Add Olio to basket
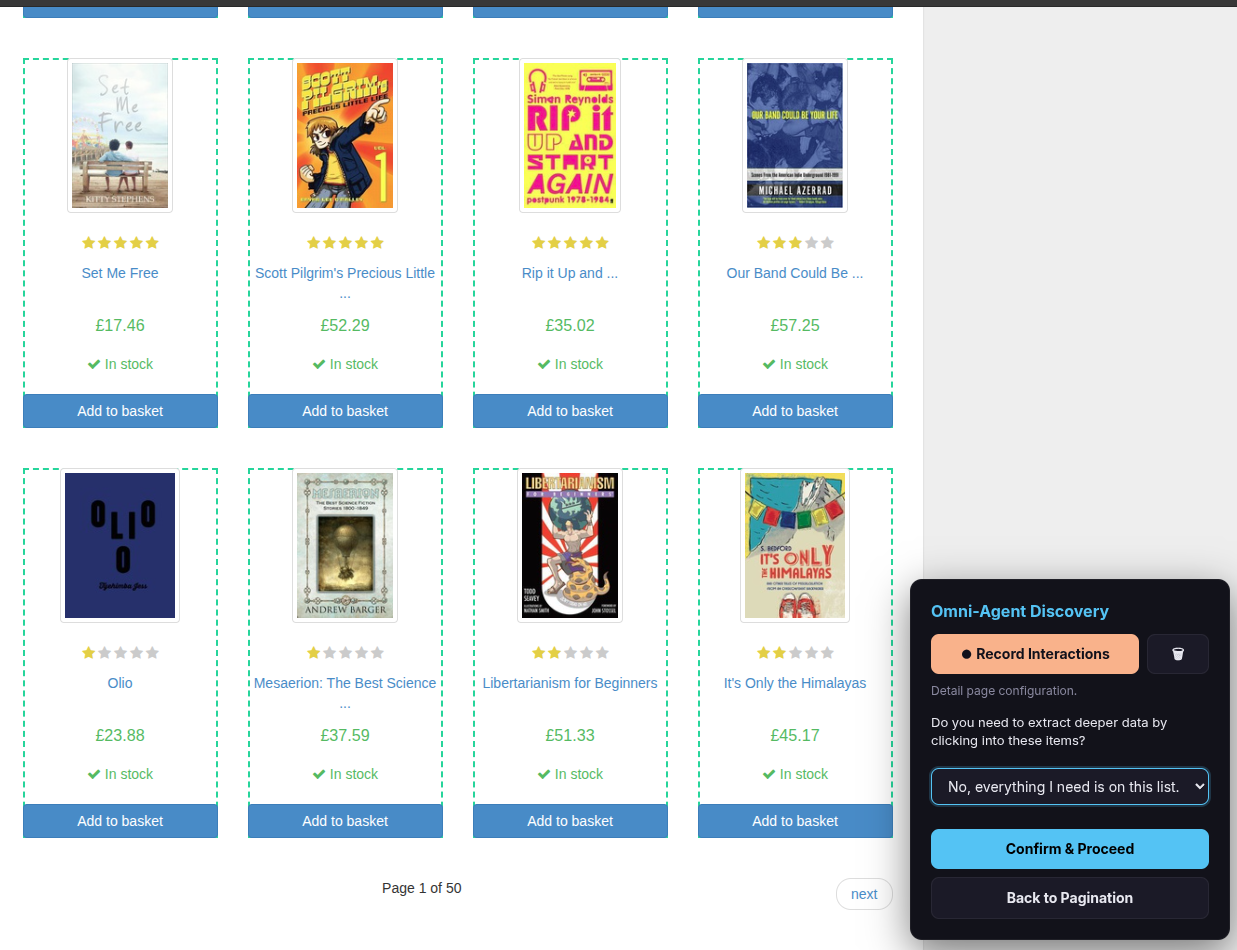This screenshot has height=950, width=1237. coord(120,821)
